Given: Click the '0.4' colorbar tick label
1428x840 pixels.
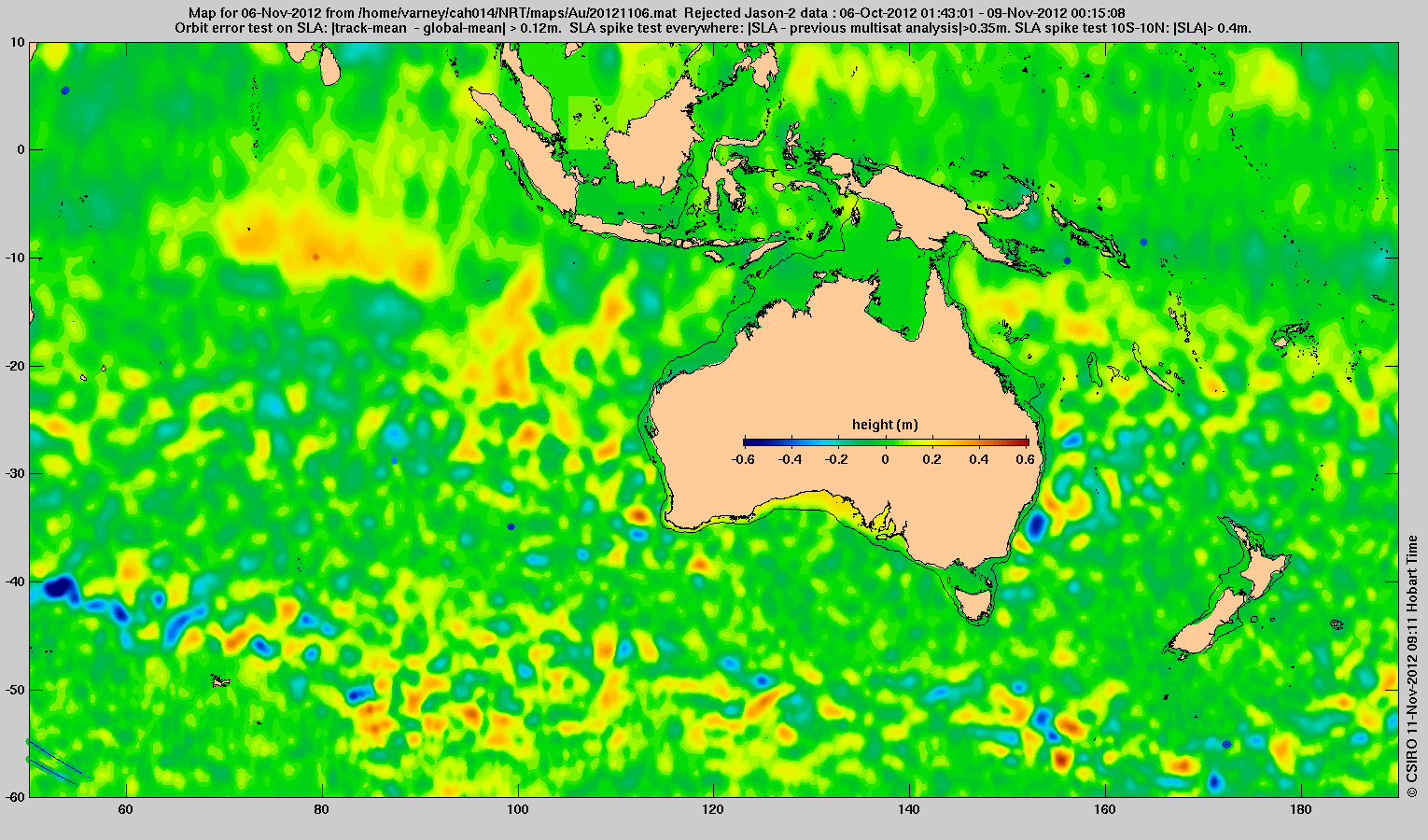Looking at the screenshot, I should click(979, 459).
